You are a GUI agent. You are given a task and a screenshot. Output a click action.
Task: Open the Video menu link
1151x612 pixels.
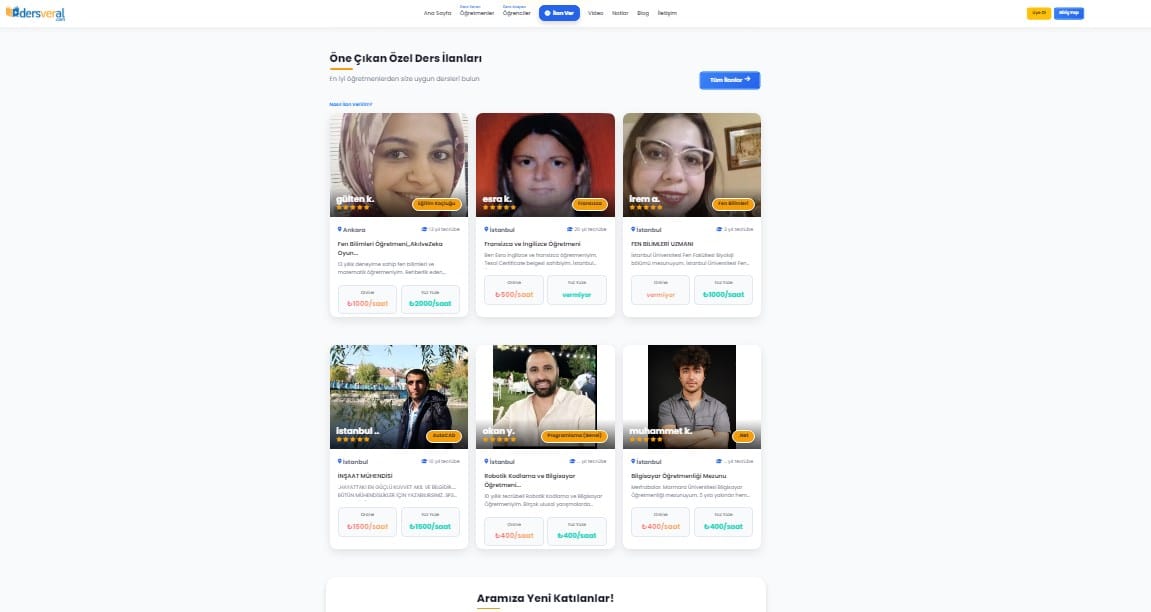coord(595,13)
